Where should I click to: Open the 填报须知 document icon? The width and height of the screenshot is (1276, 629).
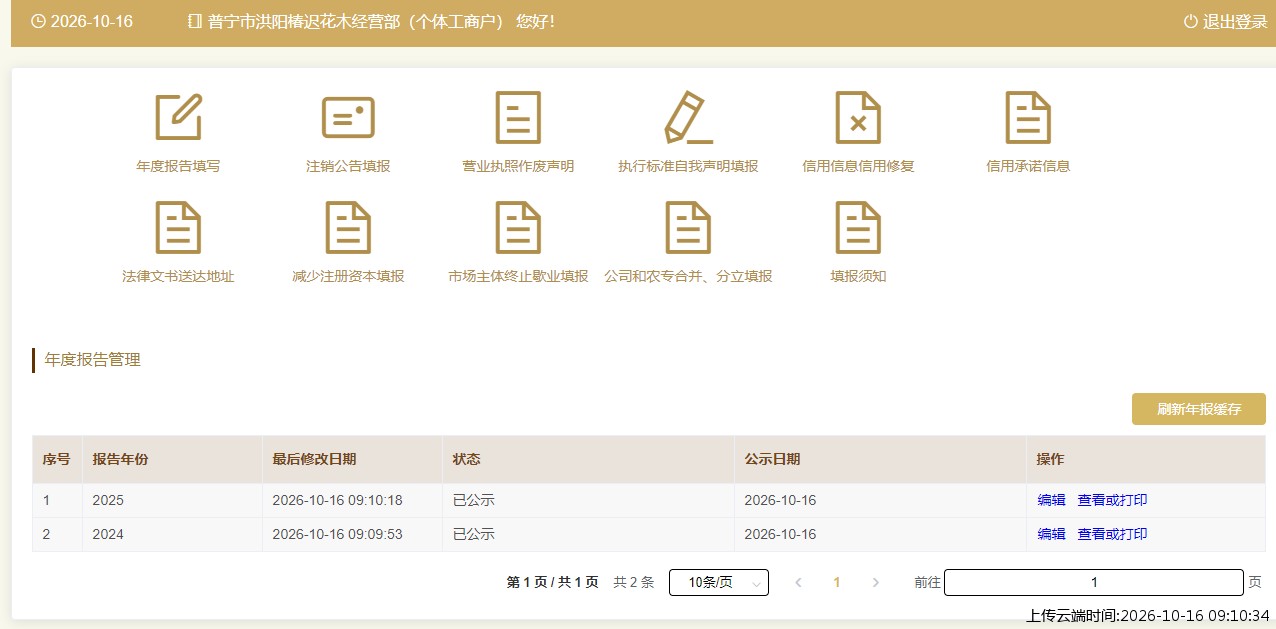858,227
